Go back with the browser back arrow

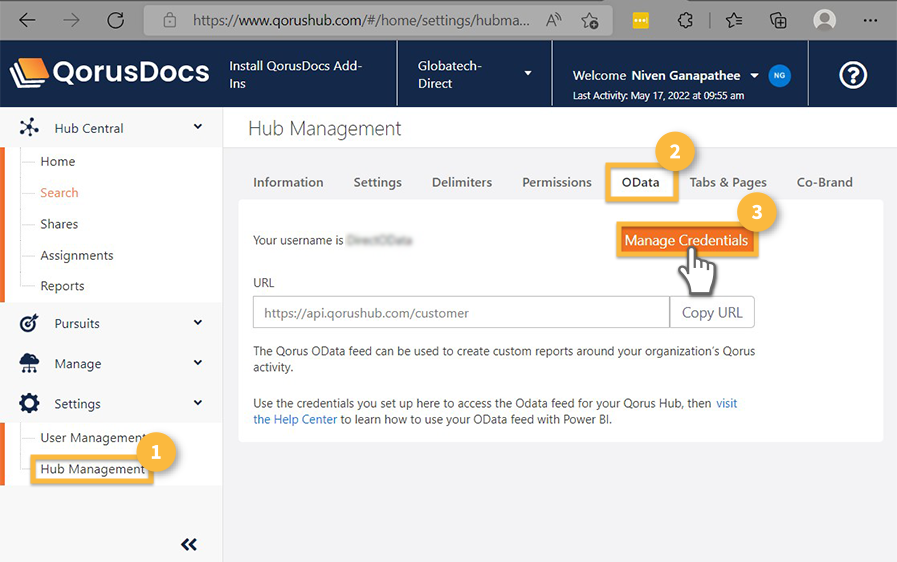tap(27, 21)
